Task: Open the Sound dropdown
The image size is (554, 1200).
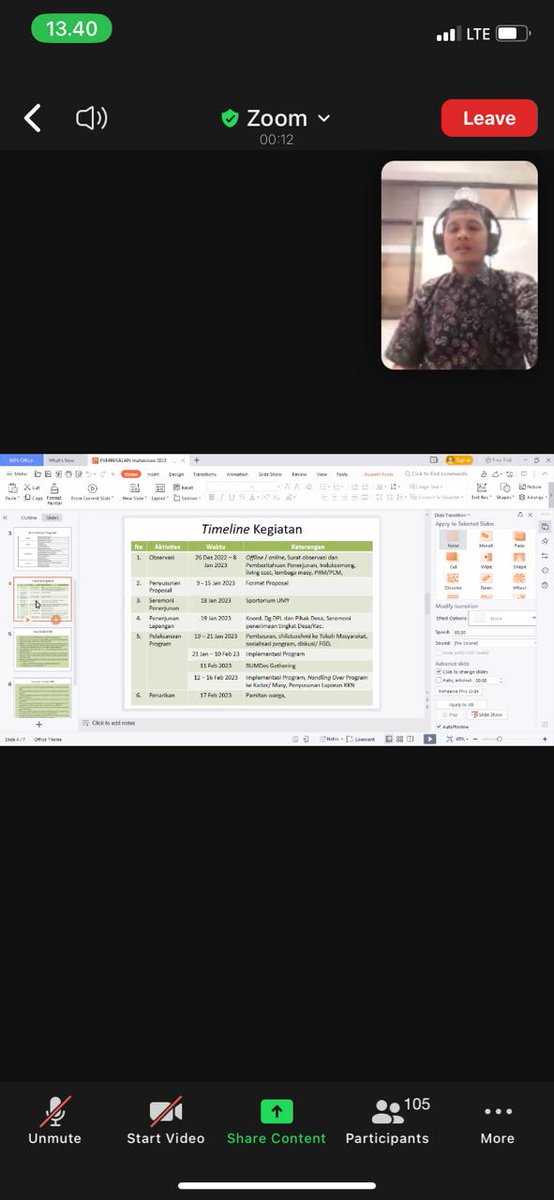Action: click(494, 643)
